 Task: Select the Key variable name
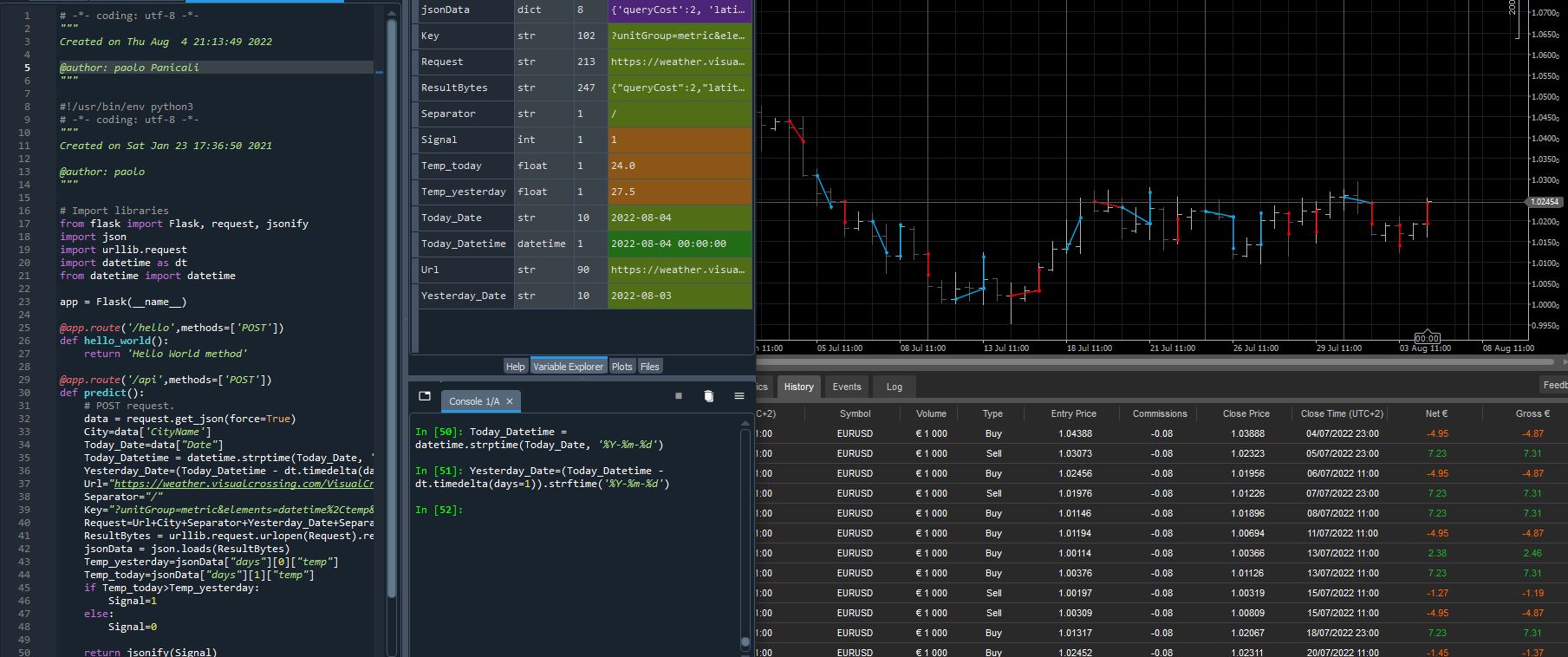(x=431, y=36)
